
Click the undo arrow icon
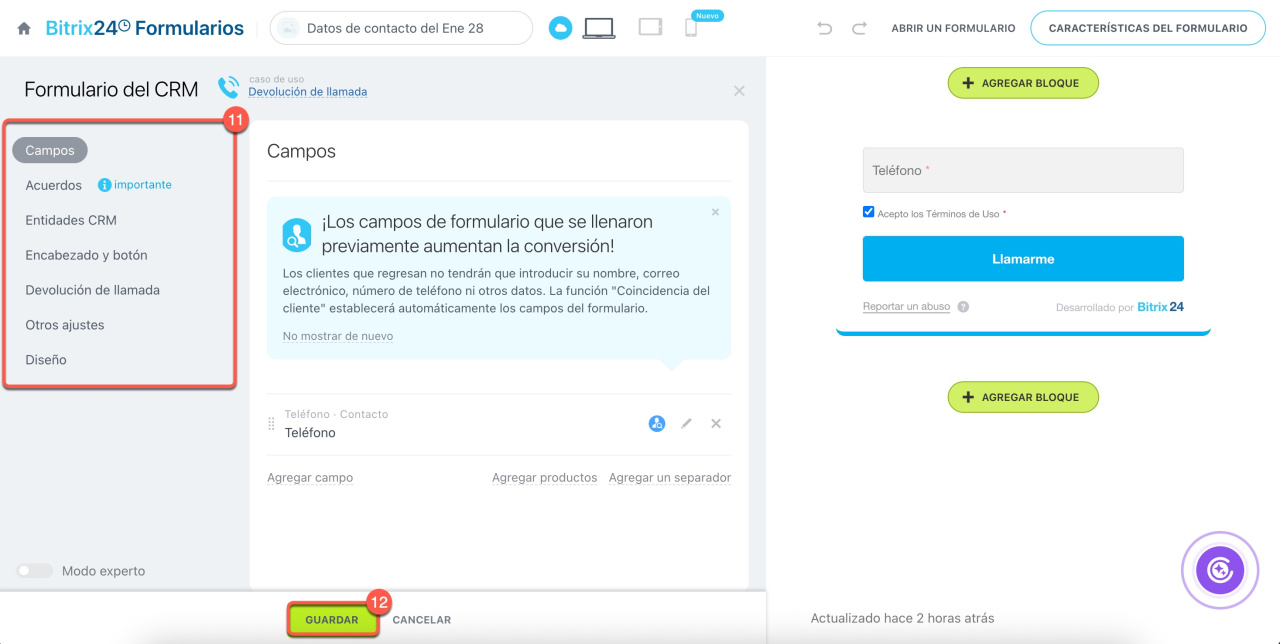pyautogui.click(x=825, y=28)
